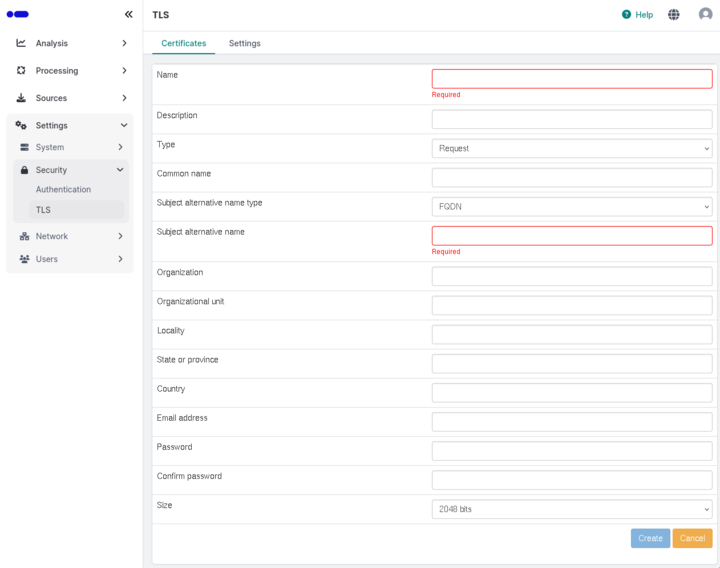720x568 pixels.
Task: Open Subject alternative name type dropdown
Action: tap(572, 207)
